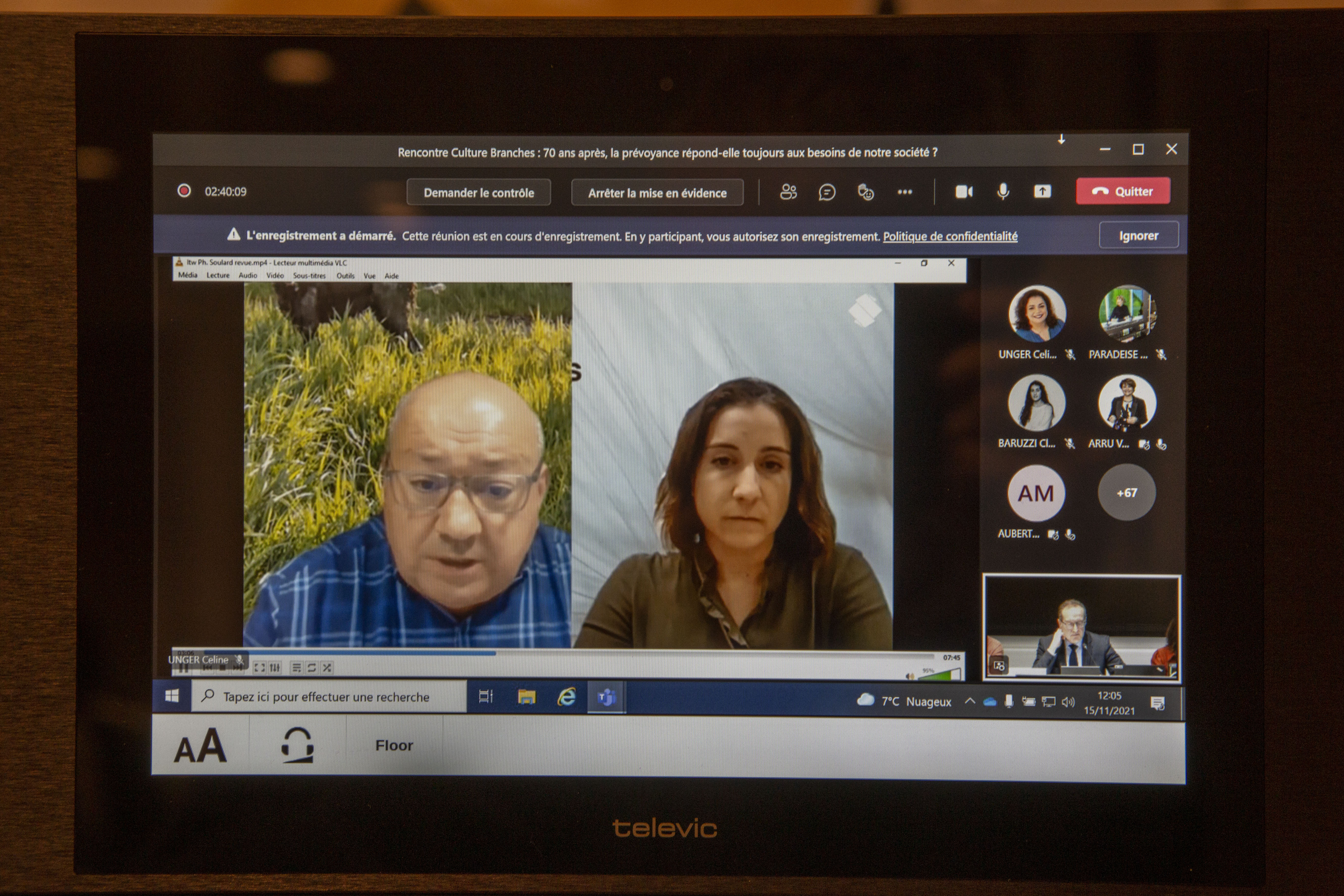The width and height of the screenshot is (1344, 896).
Task: Open the Vue menu in VLC
Action: (369, 276)
